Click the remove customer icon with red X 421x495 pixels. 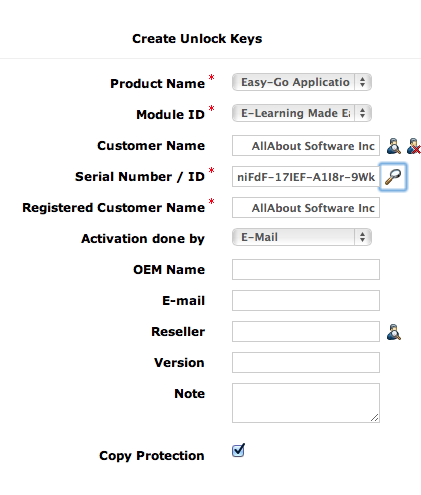[414, 146]
